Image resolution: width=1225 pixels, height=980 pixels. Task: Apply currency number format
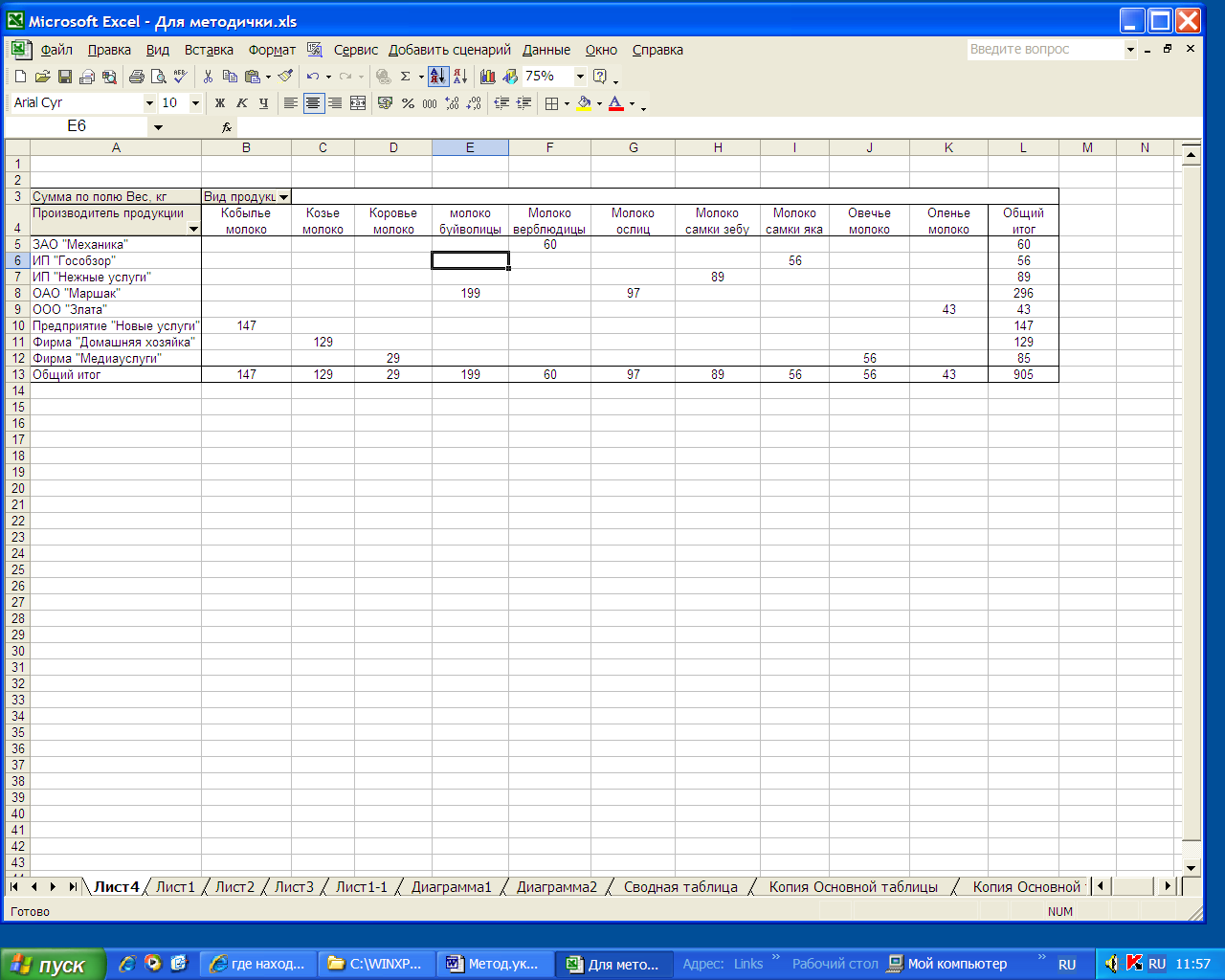(x=386, y=103)
